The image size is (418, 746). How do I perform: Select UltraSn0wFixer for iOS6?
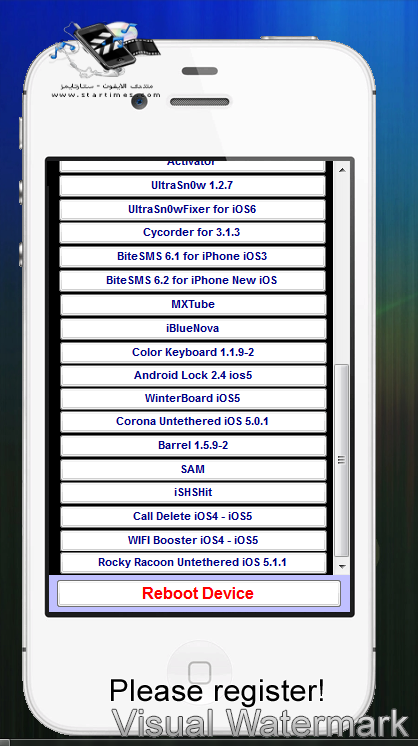[x=193, y=209]
